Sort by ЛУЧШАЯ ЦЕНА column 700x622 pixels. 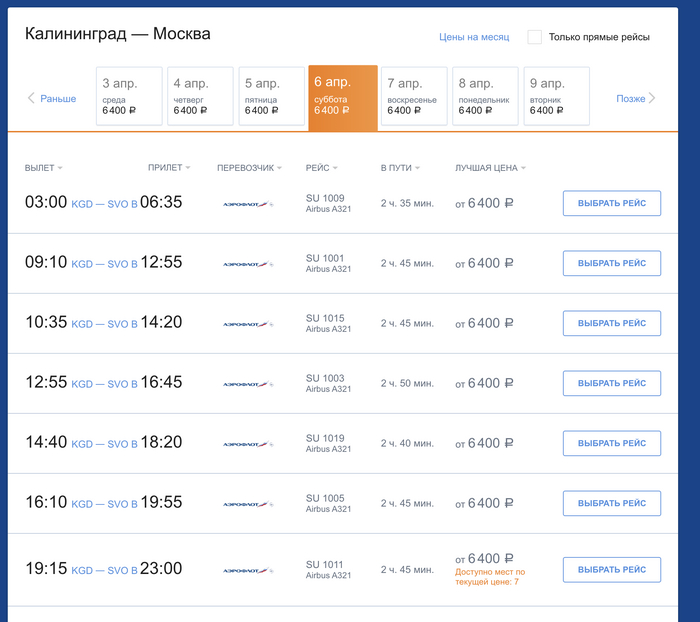[x=489, y=168]
